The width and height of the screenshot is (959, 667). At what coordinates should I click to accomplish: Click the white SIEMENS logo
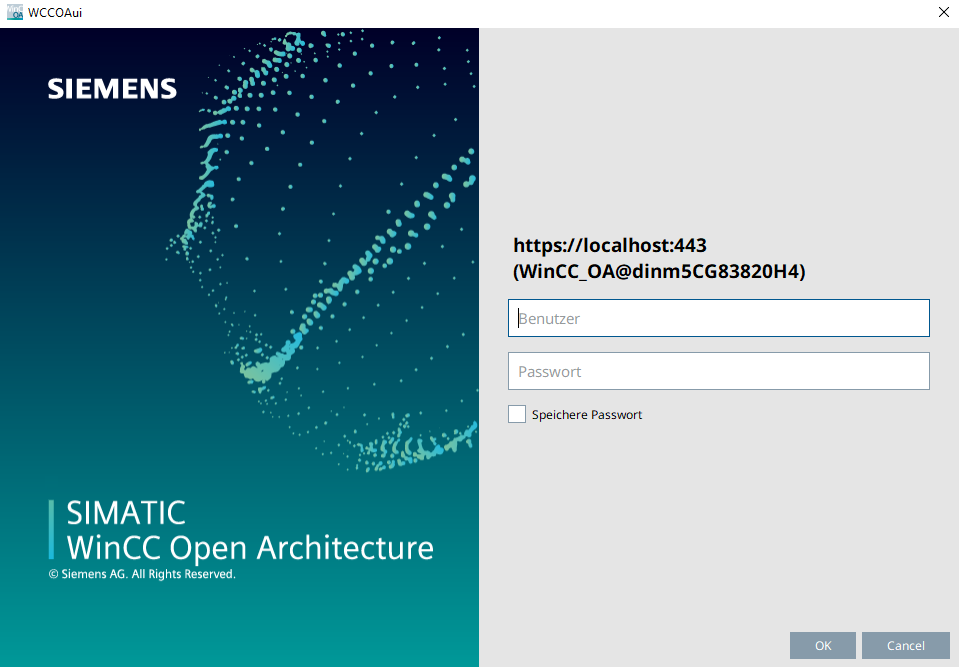[x=112, y=89]
